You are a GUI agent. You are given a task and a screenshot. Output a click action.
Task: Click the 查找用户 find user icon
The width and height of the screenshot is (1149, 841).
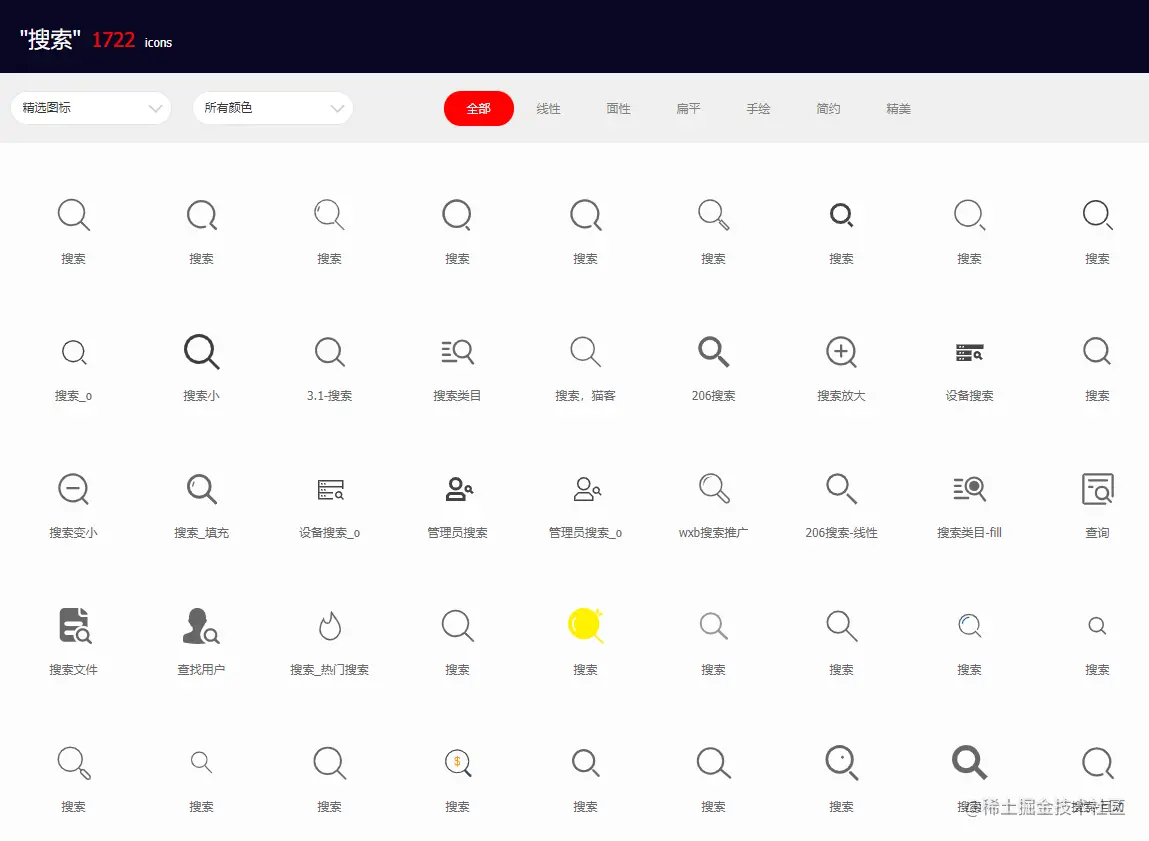(x=202, y=626)
